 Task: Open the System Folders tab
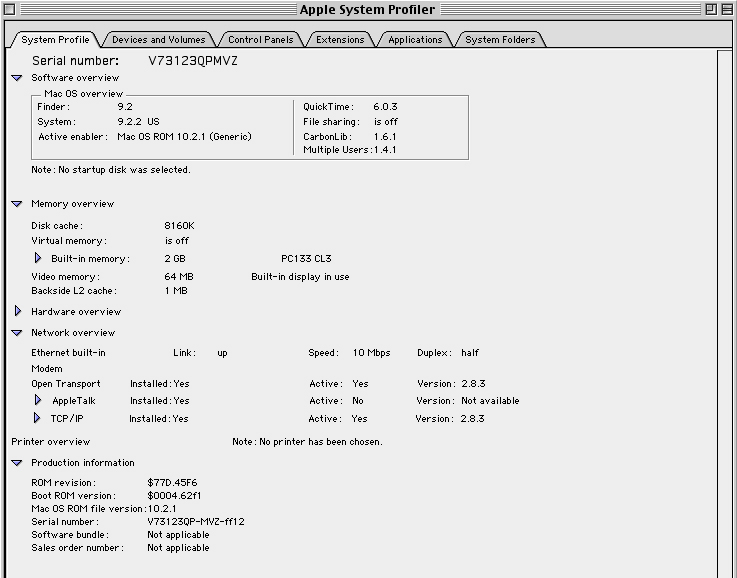(x=500, y=40)
